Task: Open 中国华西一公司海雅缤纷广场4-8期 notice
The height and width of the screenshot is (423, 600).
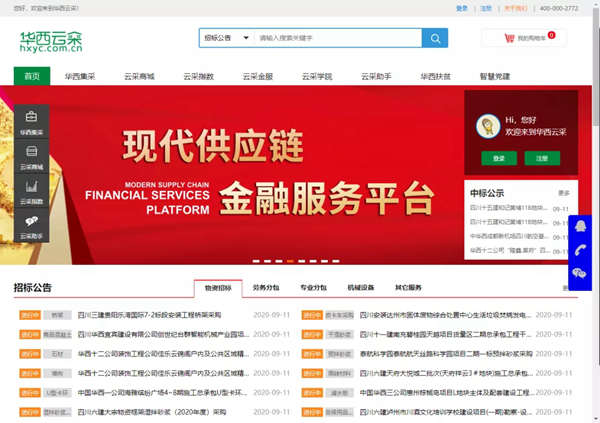Action: tap(162, 393)
